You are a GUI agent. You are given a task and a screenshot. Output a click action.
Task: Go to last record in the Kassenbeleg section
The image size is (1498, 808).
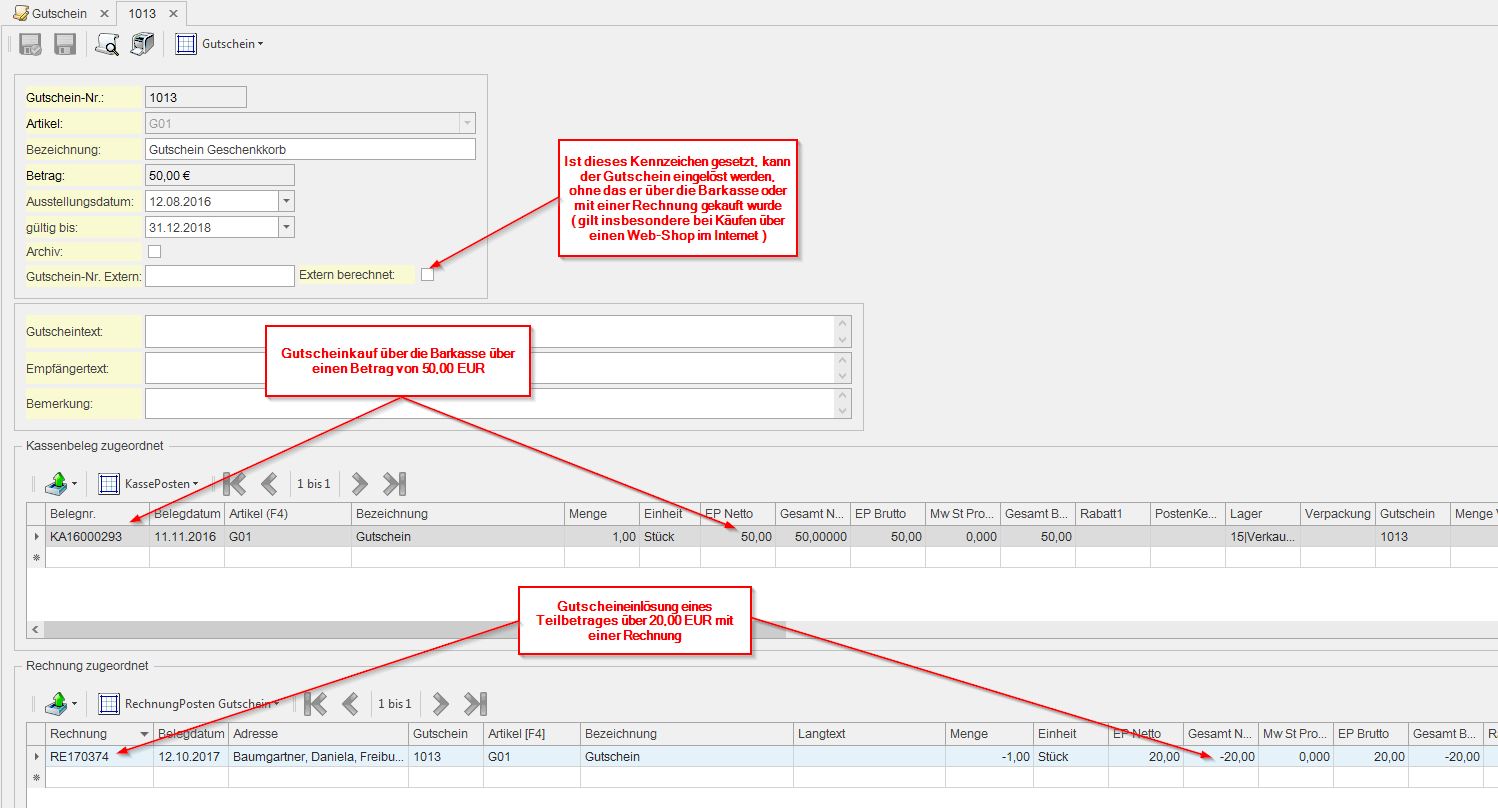pyautogui.click(x=394, y=484)
